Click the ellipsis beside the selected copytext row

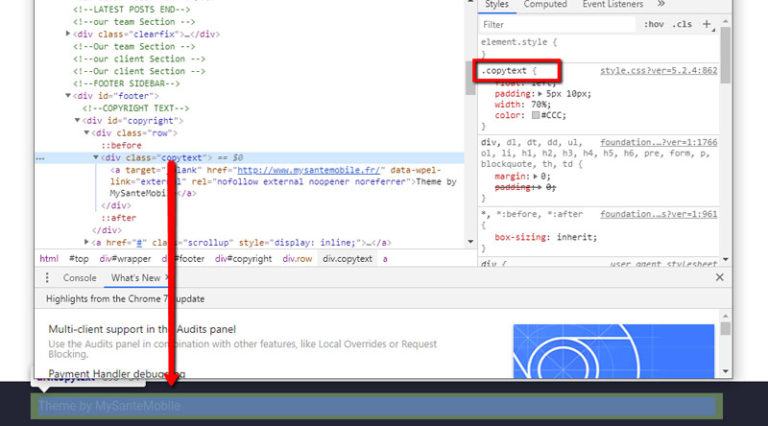click(40, 158)
